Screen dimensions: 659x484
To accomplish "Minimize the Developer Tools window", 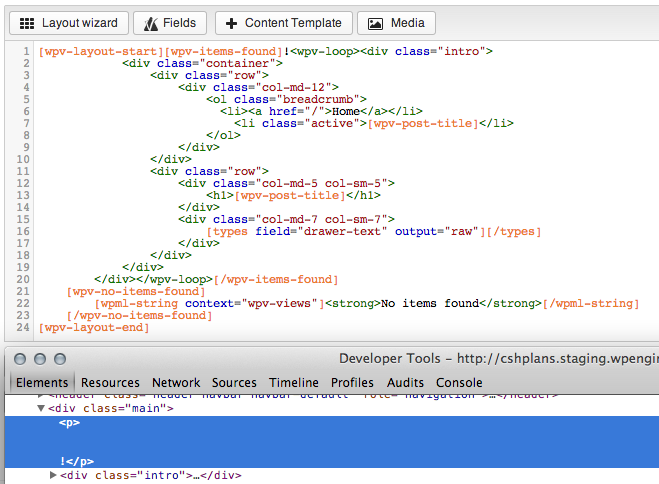I will pos(41,359).
